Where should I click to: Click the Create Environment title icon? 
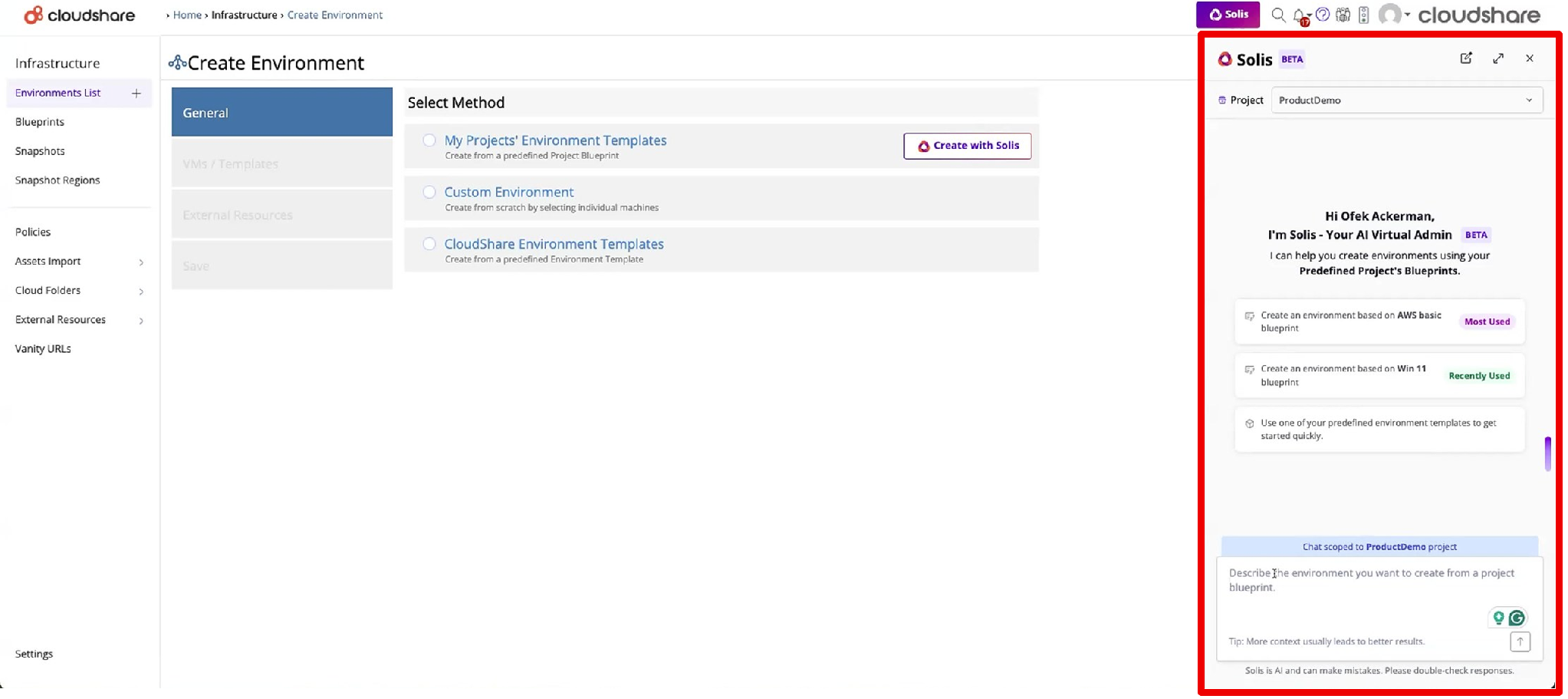[177, 63]
